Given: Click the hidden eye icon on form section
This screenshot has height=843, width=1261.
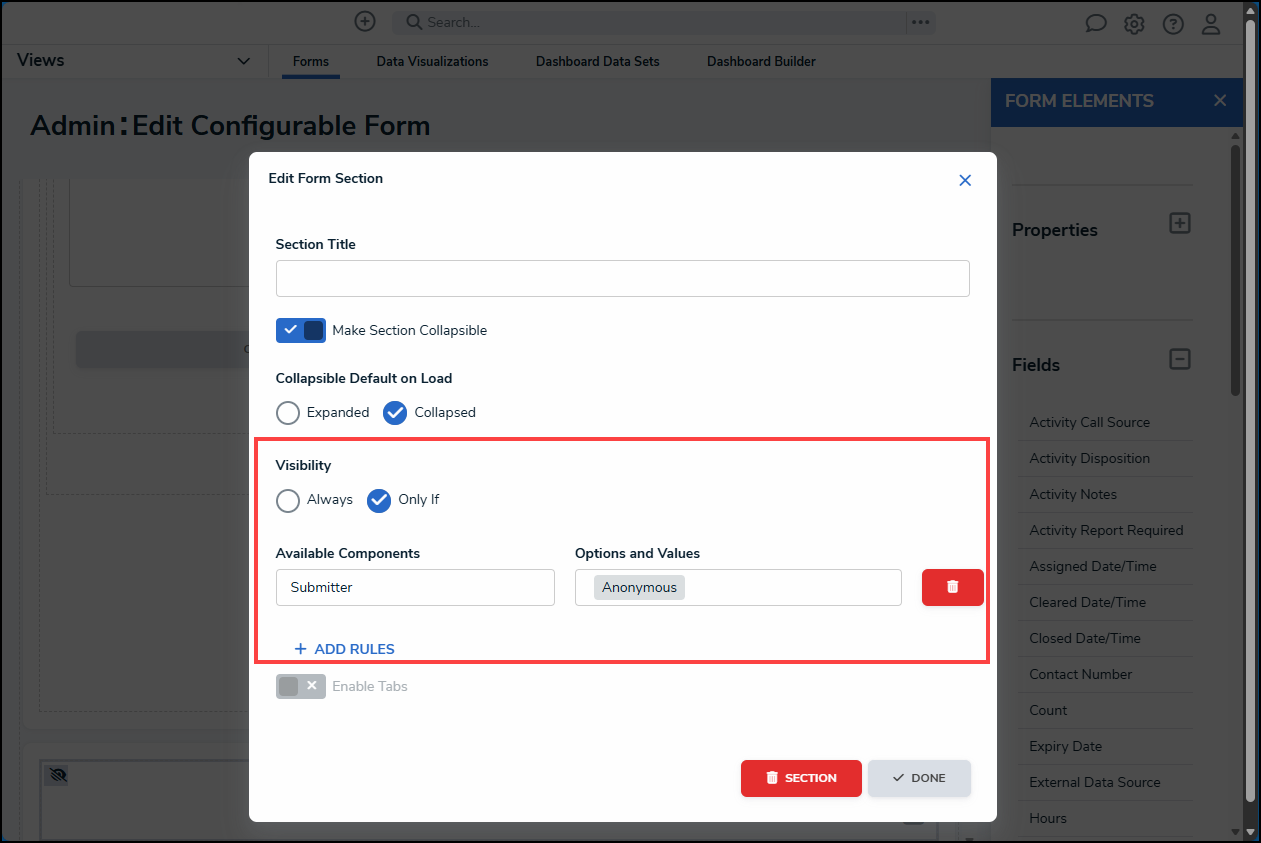Looking at the screenshot, I should pos(57,775).
